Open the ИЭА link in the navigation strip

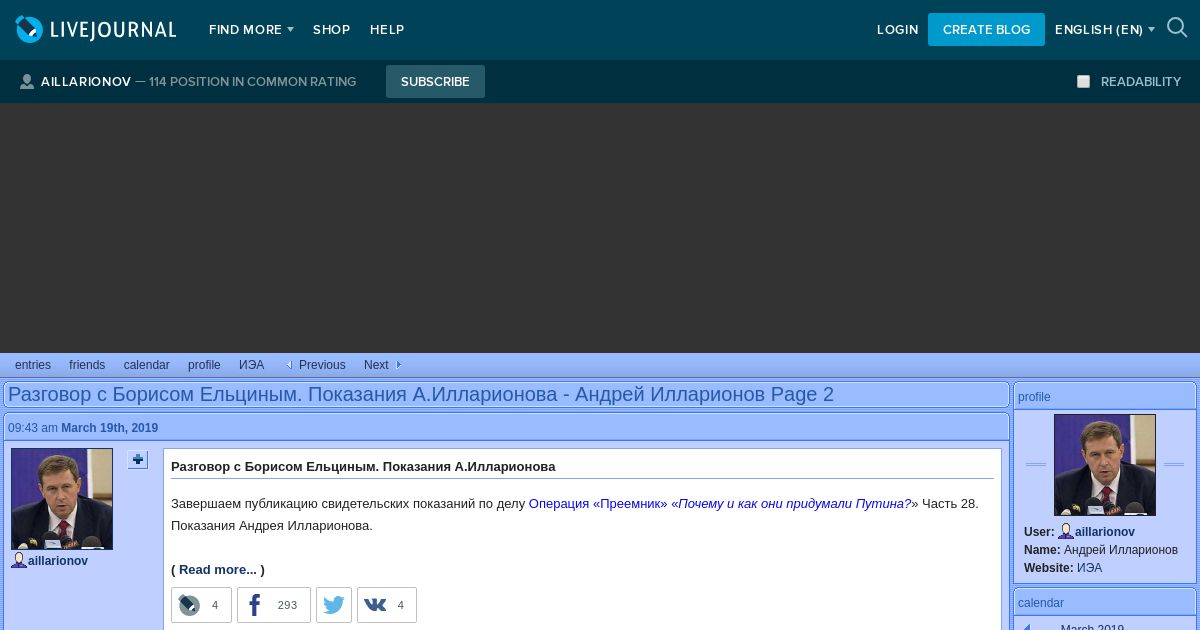(252, 365)
